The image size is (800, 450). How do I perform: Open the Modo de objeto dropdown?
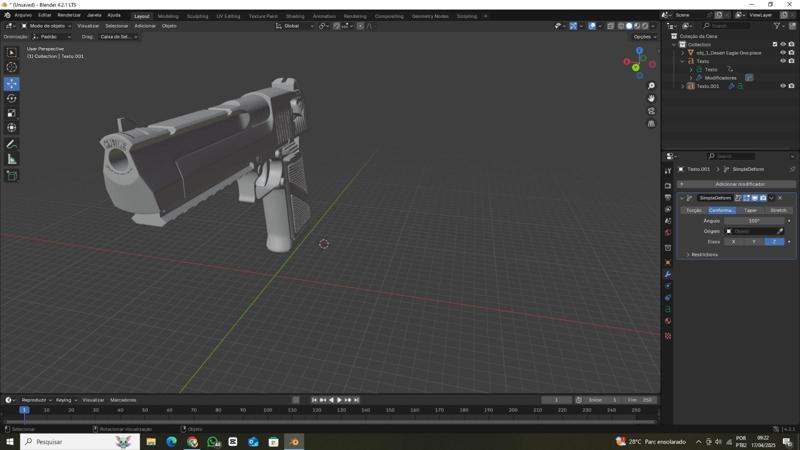pos(46,26)
